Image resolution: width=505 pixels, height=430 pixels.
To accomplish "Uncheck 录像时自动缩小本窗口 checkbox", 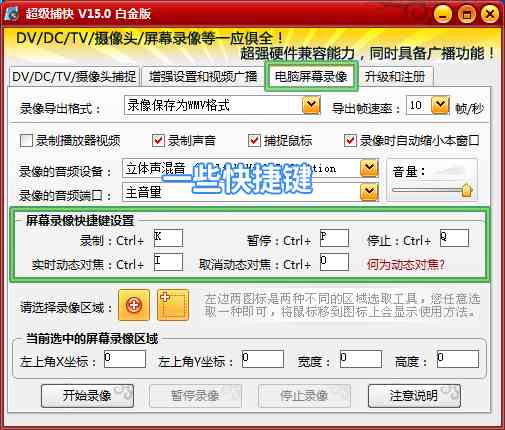I will [x=350, y=141].
